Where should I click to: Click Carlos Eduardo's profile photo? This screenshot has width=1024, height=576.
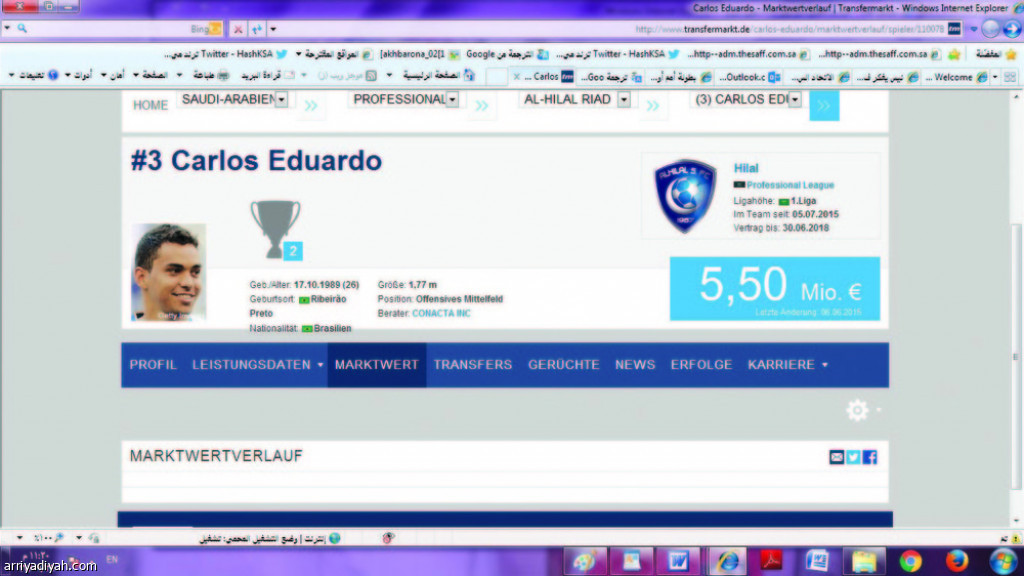click(168, 272)
